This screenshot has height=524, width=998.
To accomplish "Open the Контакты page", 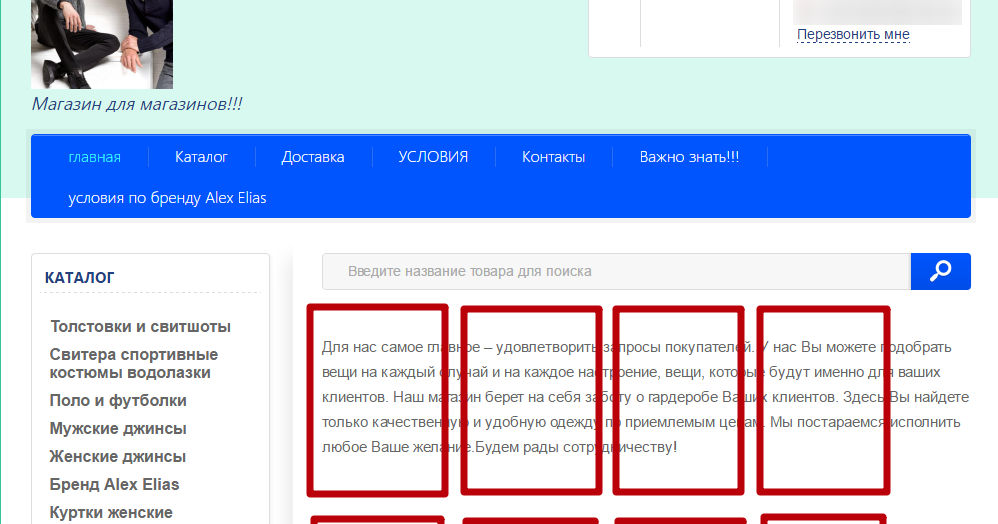I will (553, 157).
